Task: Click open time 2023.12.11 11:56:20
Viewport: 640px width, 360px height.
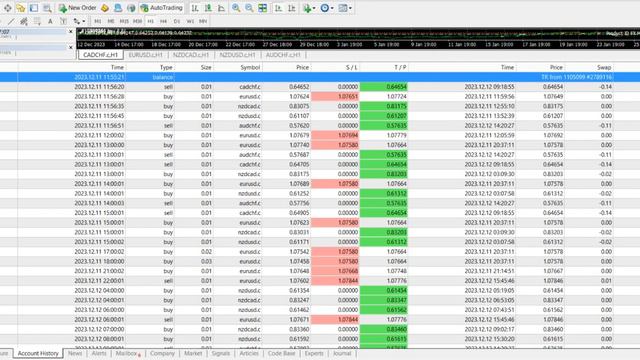Action: click(99, 87)
